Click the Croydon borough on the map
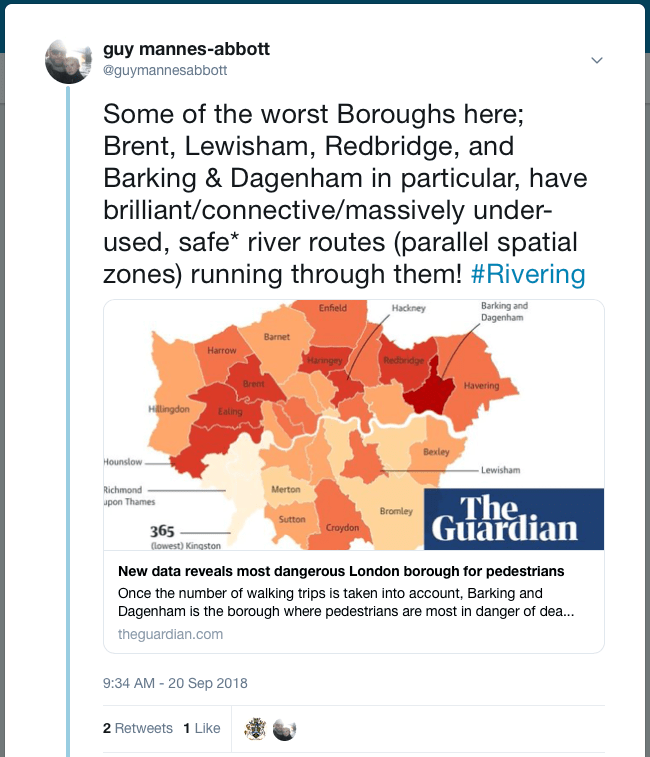Viewport: 650px width, 757px height. click(x=342, y=525)
